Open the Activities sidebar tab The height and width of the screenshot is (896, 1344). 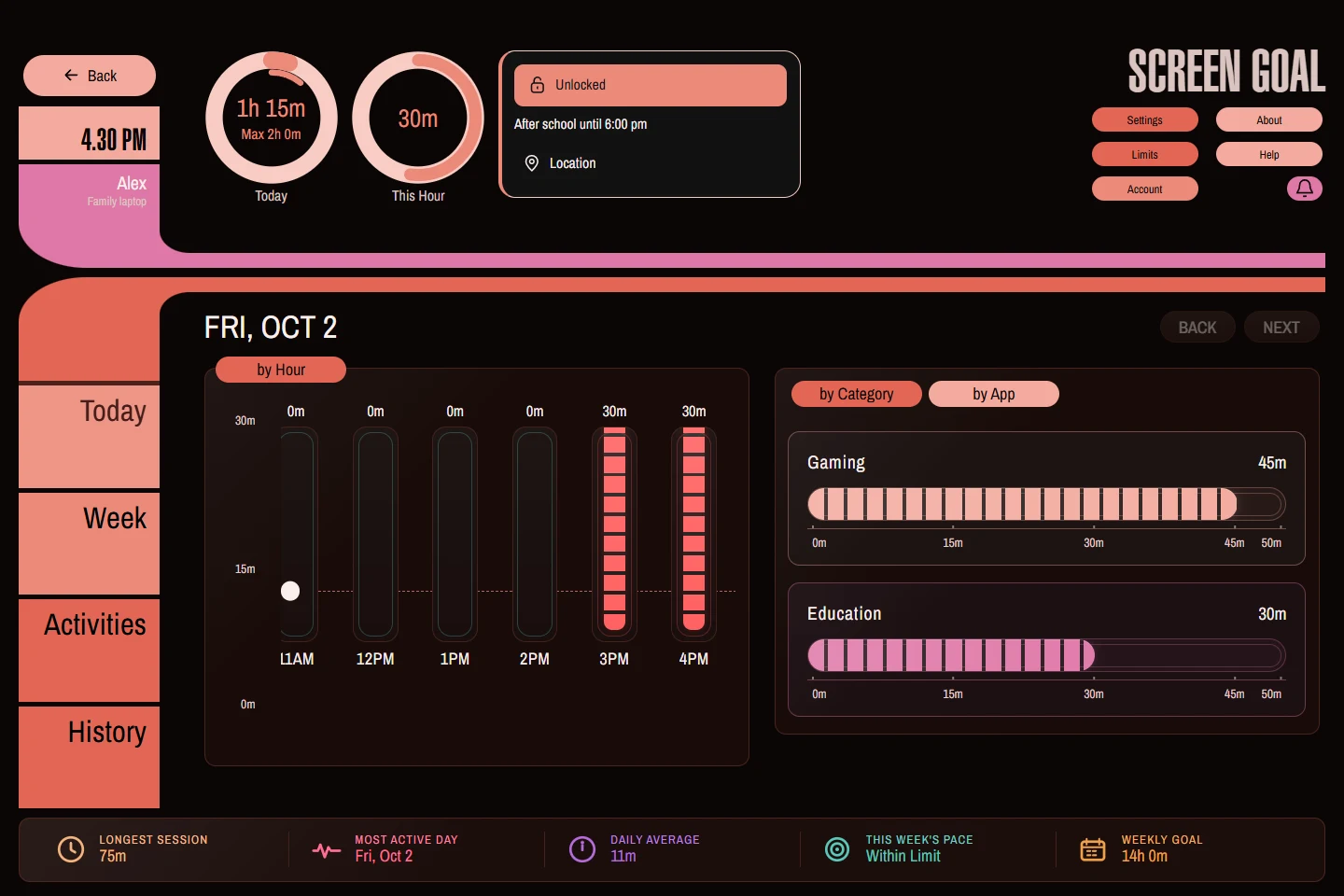(90, 650)
